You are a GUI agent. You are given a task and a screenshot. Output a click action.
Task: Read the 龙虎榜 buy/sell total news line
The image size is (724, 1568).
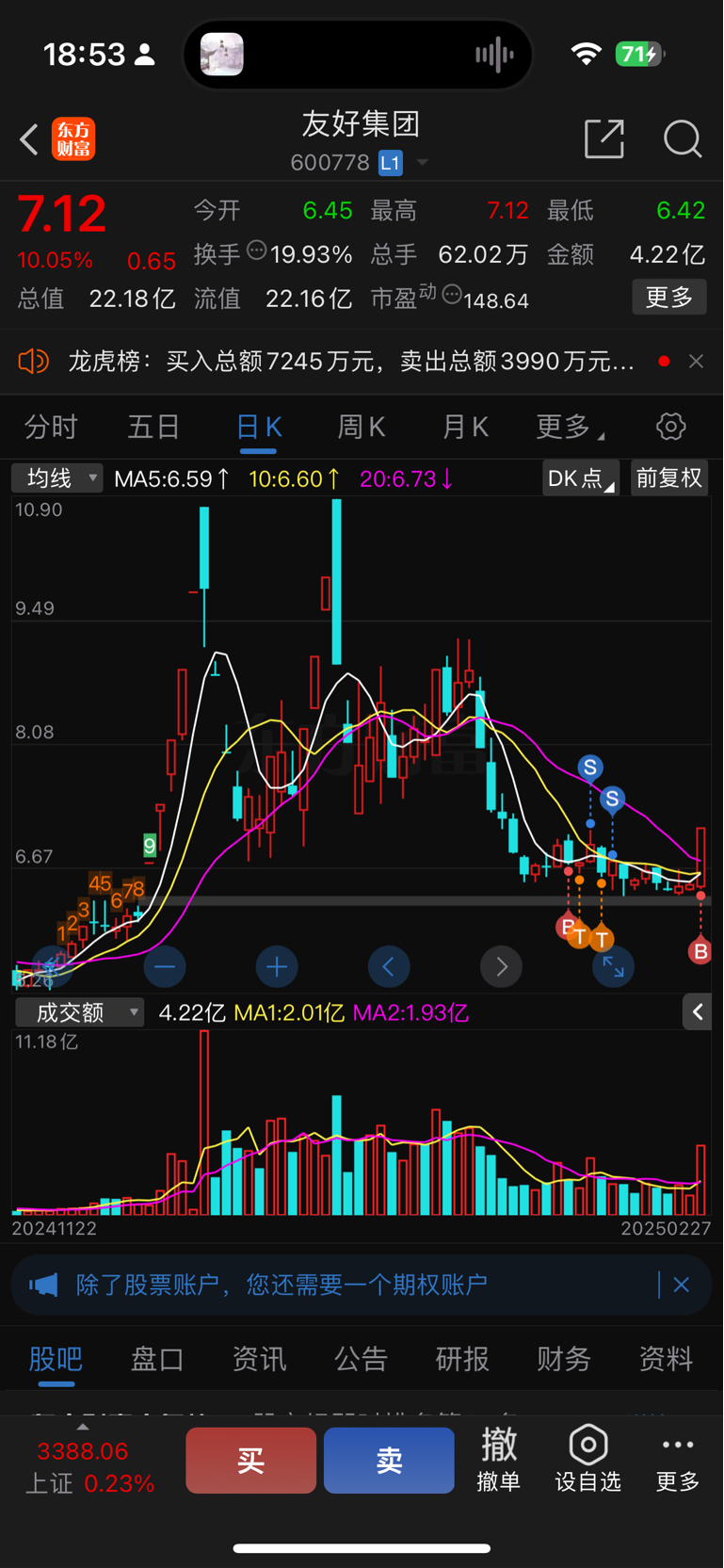[350, 362]
